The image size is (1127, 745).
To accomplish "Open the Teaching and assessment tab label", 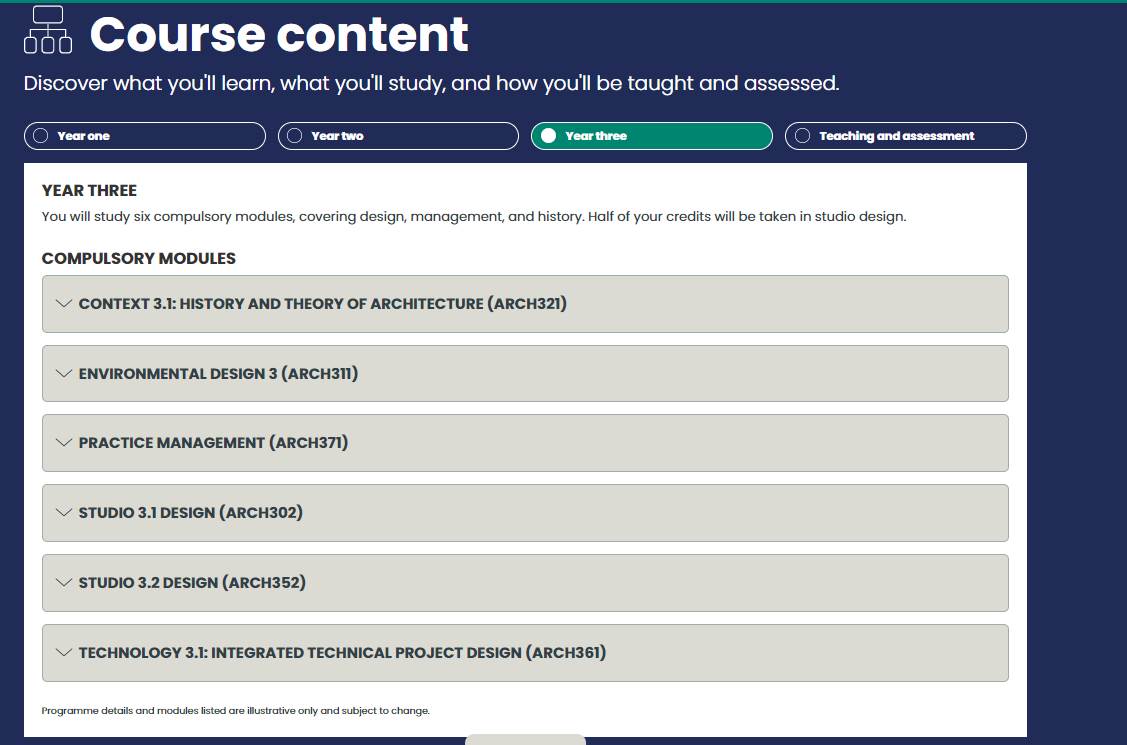I will (896, 136).
